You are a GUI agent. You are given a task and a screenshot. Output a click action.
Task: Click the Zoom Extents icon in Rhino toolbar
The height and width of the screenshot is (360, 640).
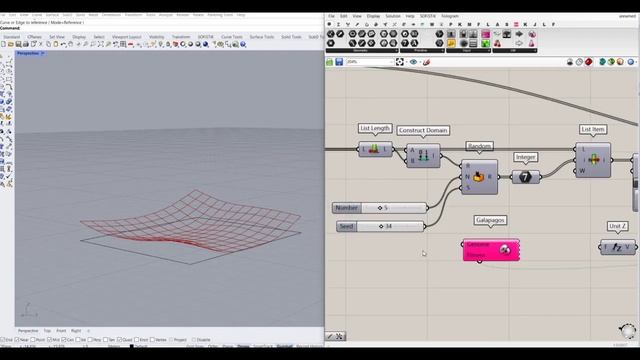tap(101, 44)
